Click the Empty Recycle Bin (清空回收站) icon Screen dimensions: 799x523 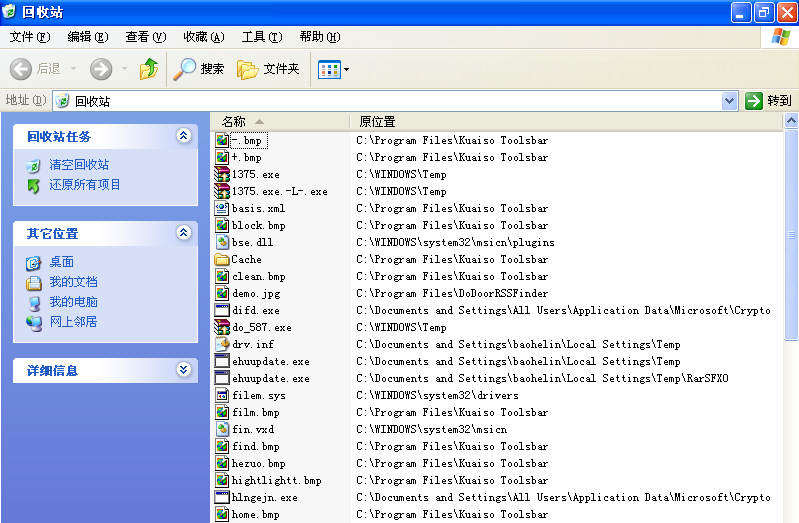pos(33,166)
